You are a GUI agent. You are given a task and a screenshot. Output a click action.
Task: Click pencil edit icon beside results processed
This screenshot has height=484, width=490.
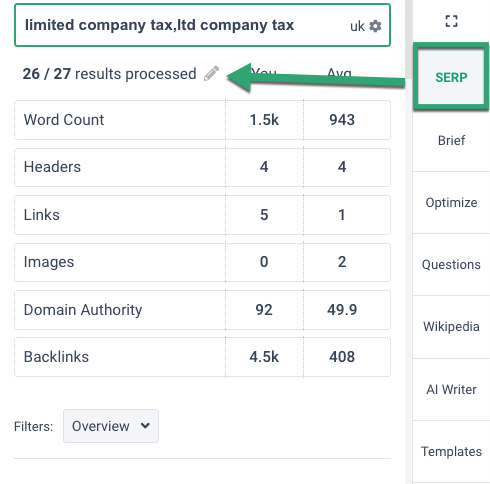(211, 73)
